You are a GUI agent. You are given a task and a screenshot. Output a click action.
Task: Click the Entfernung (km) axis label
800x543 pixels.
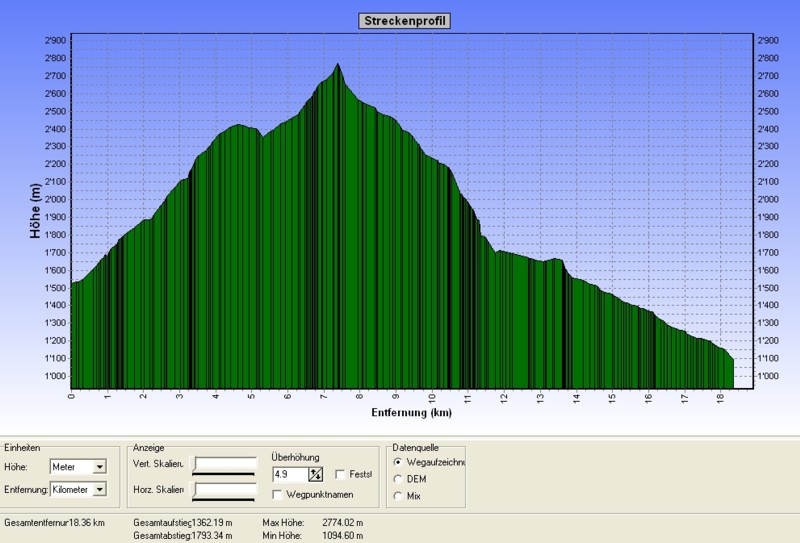point(411,412)
